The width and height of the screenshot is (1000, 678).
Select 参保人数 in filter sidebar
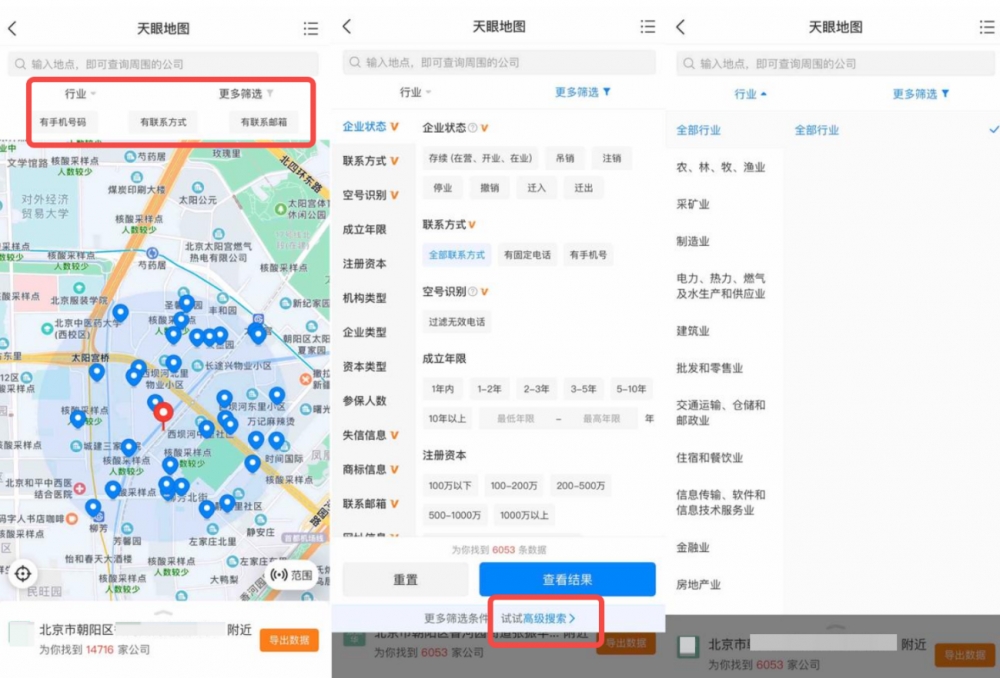tap(364, 401)
